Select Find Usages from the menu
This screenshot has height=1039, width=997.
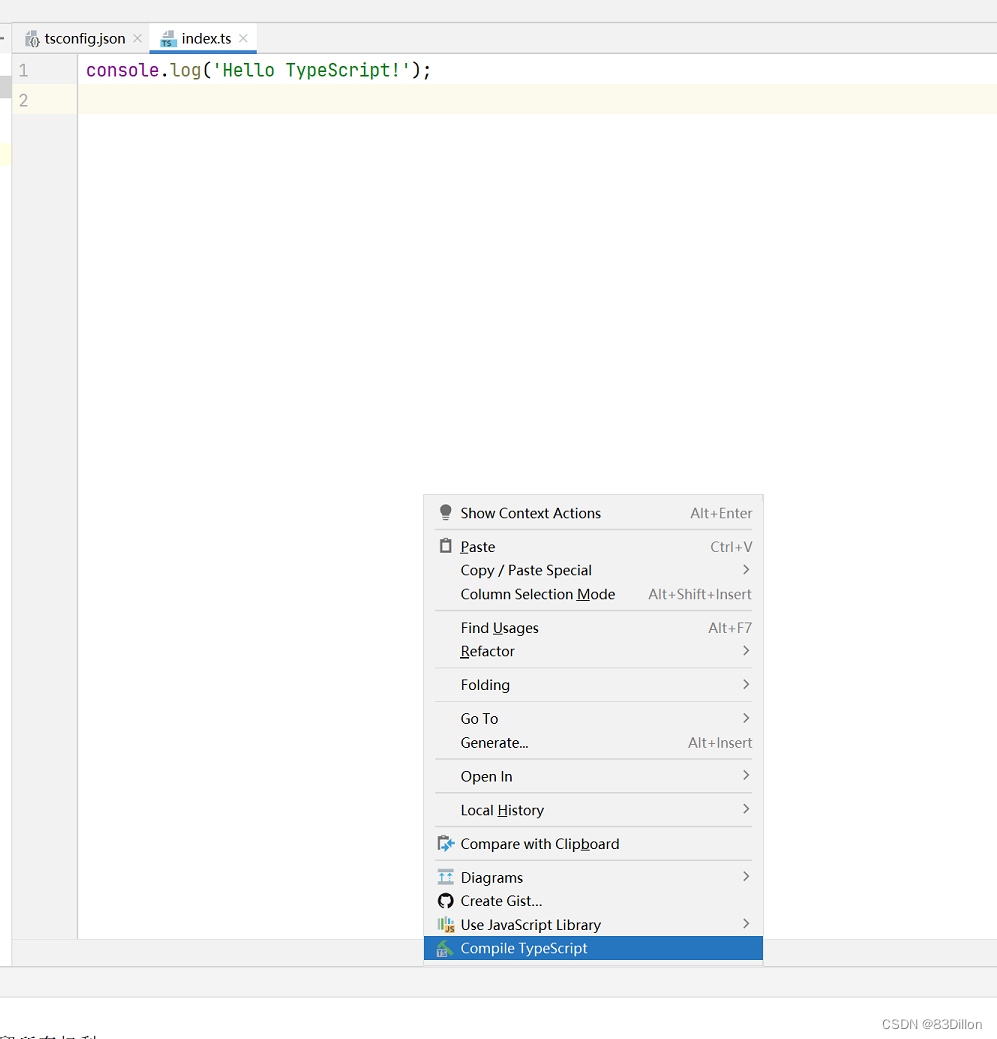point(499,628)
